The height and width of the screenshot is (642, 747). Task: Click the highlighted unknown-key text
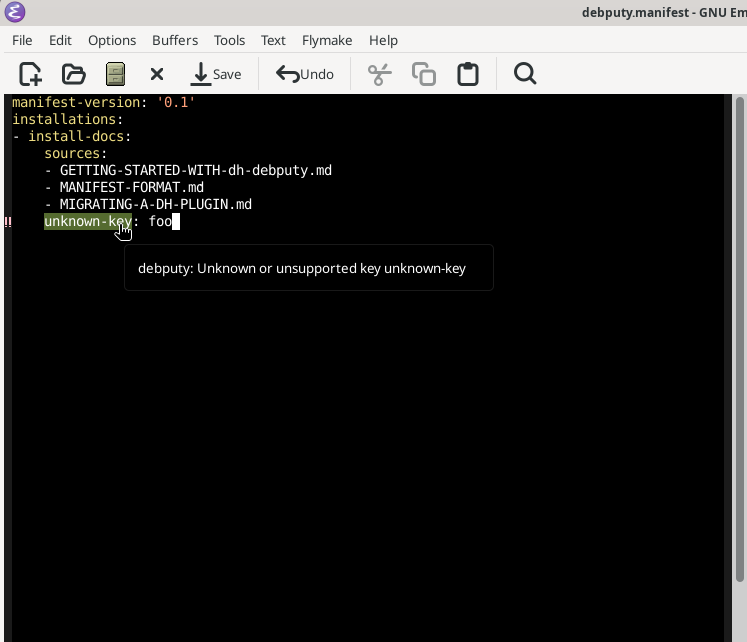click(x=88, y=221)
